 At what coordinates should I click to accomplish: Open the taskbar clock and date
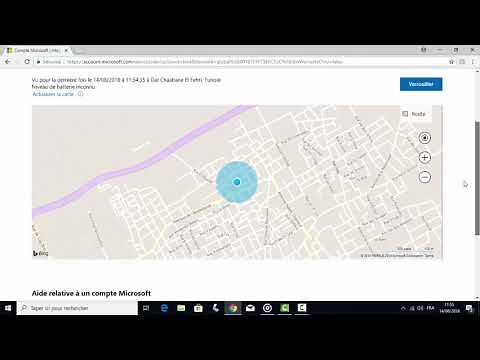coord(449,308)
